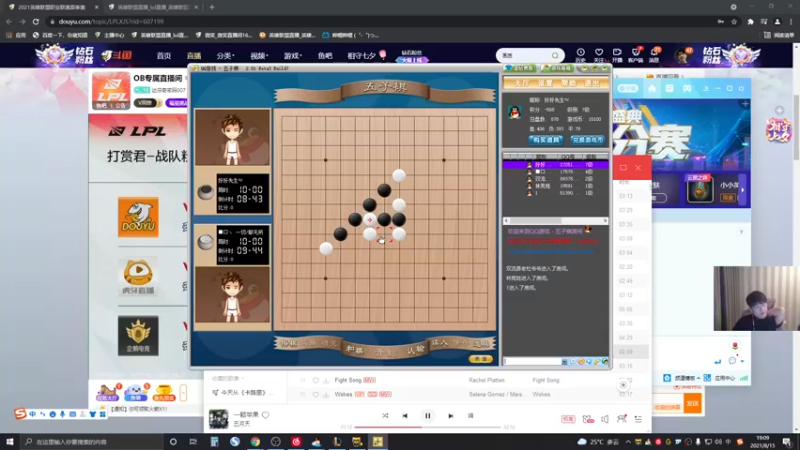Open 直播 live in Douyu navigation
Image resolution: width=800 pixels, height=450 pixels.
click(x=194, y=56)
